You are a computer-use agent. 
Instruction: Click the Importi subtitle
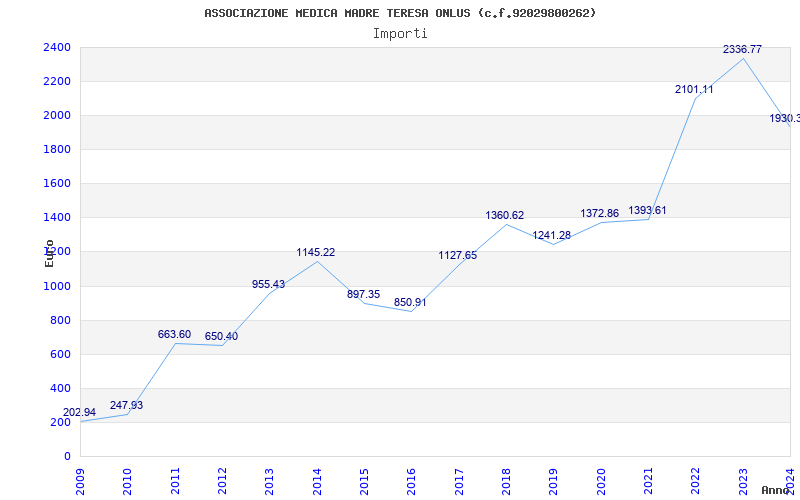tap(400, 34)
